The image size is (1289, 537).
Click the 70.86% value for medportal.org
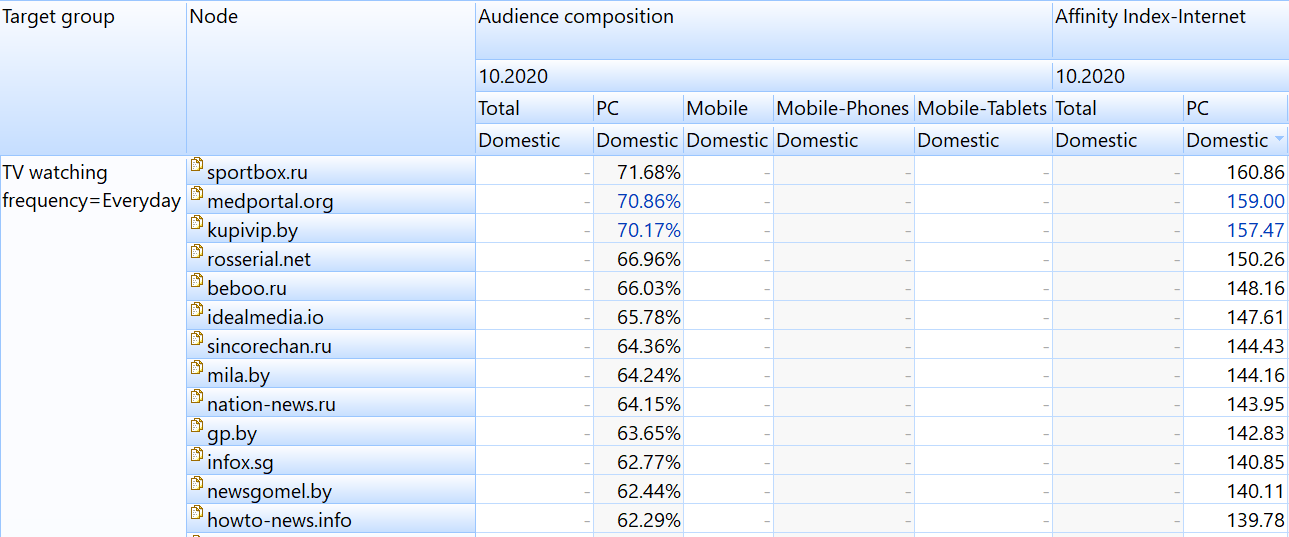[x=649, y=202]
